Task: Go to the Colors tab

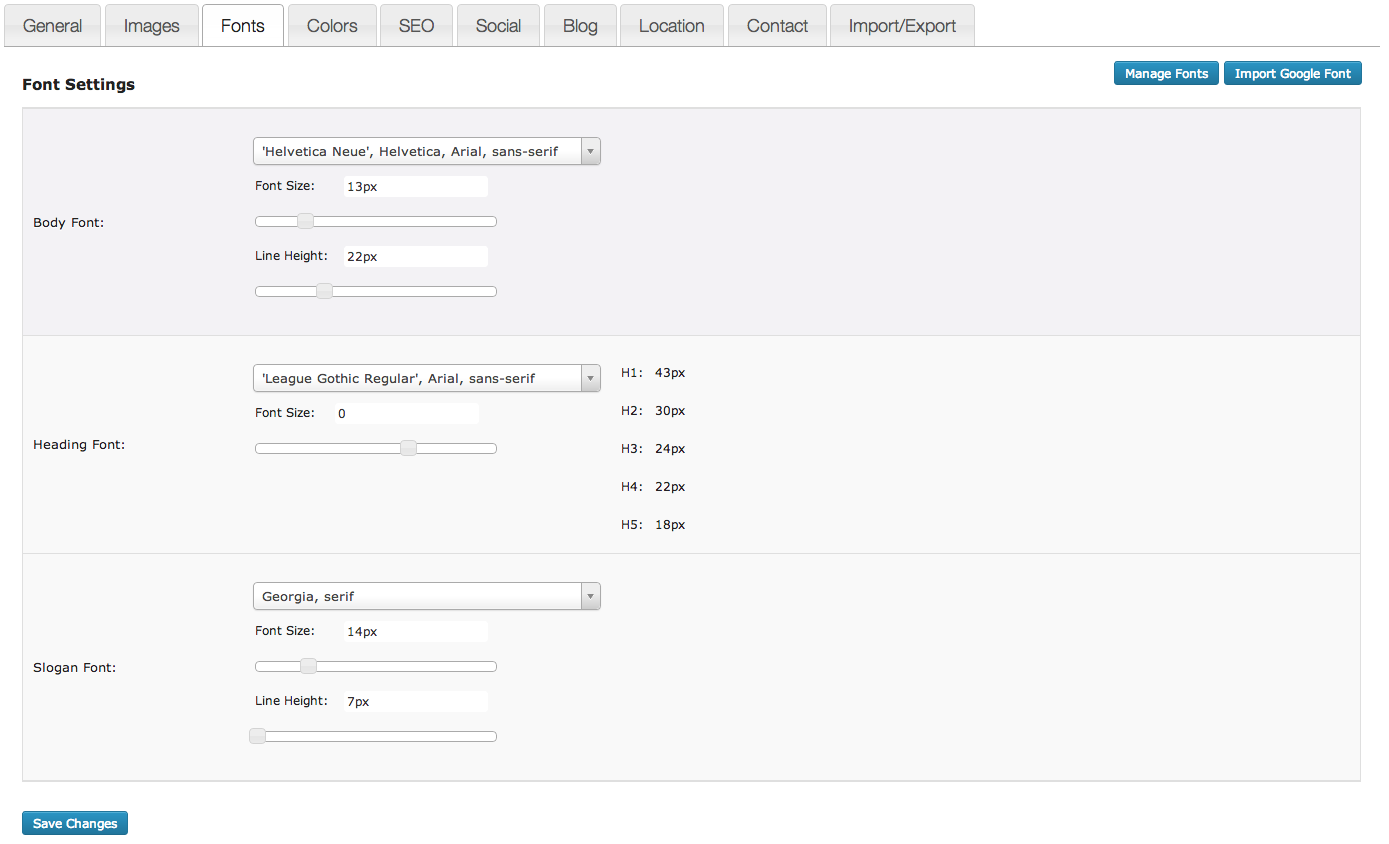Action: [332, 26]
